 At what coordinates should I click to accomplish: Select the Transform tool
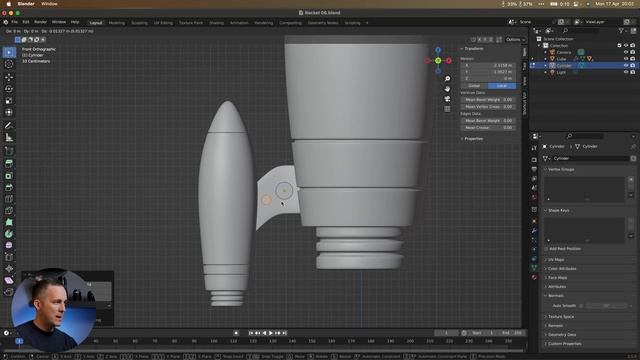(x=9, y=113)
